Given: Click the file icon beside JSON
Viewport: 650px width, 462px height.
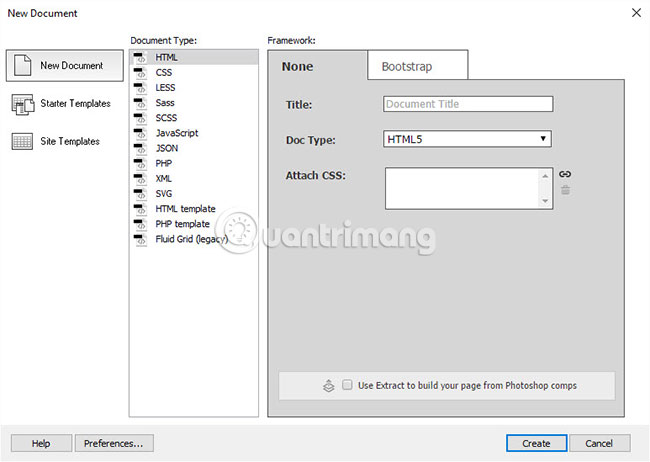Looking at the screenshot, I should coord(140,148).
